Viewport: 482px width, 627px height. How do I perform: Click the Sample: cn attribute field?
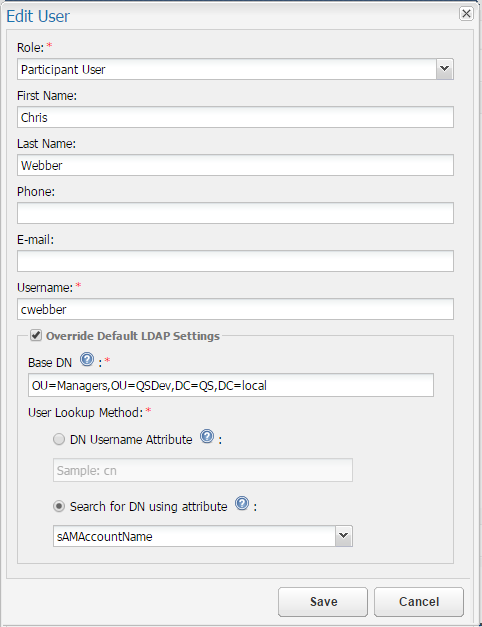tap(203, 470)
